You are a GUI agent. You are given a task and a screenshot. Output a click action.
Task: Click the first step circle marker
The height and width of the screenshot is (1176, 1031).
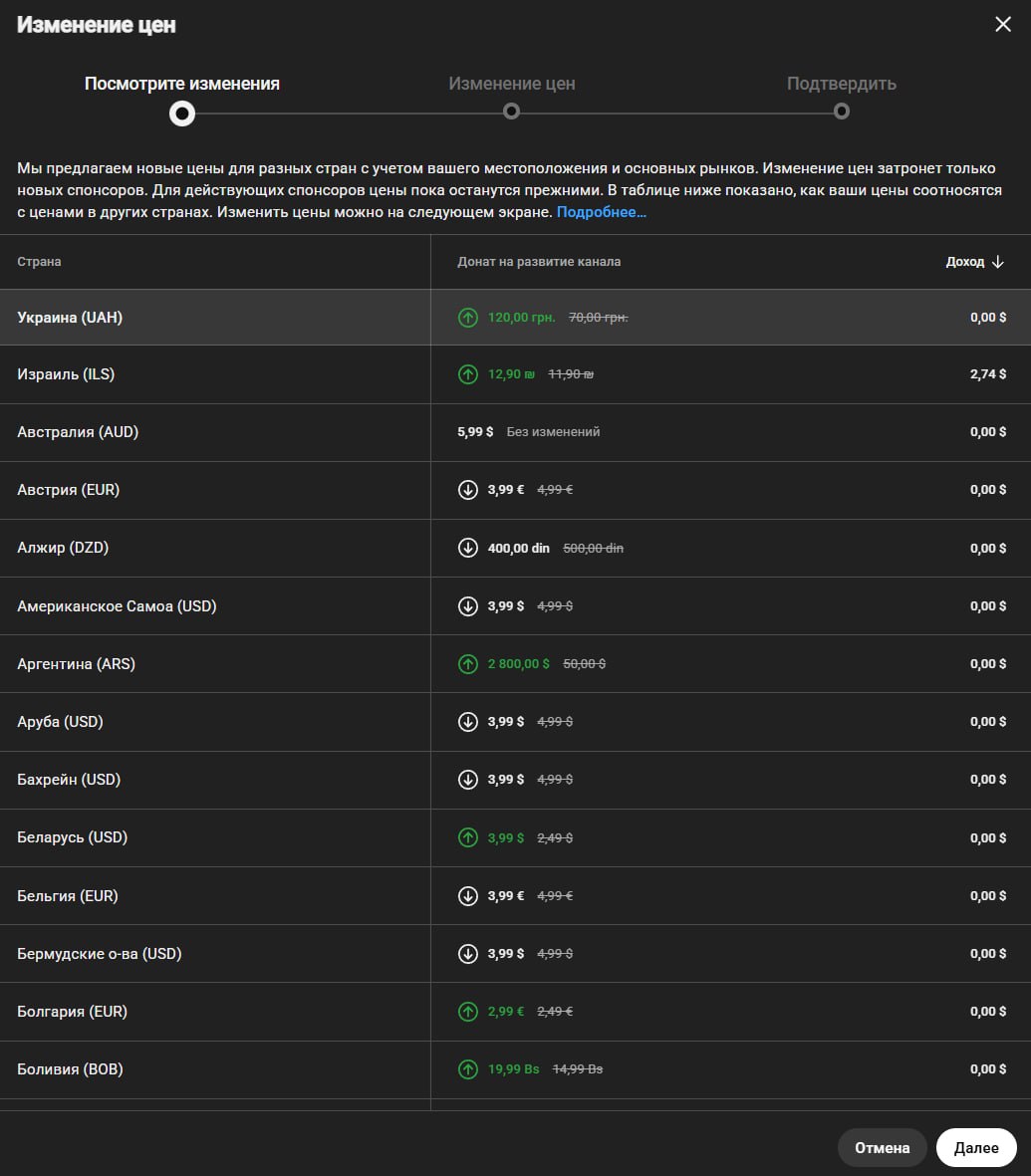[x=181, y=114]
